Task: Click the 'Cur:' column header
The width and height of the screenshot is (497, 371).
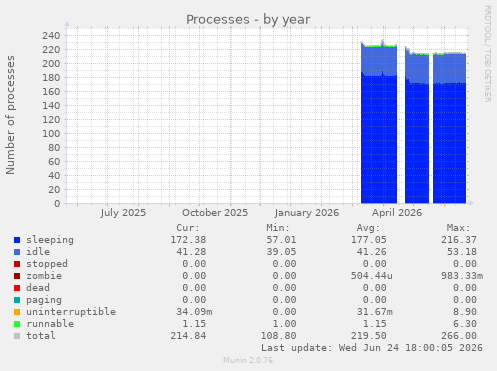Action: point(188,228)
